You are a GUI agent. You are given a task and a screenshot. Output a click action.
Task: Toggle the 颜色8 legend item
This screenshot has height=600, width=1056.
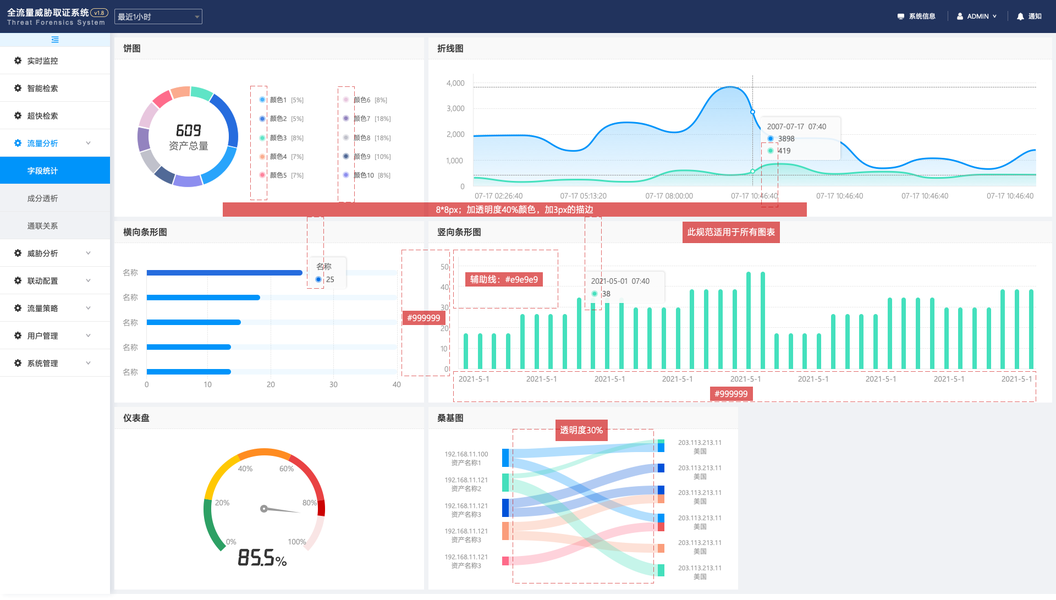click(x=368, y=137)
